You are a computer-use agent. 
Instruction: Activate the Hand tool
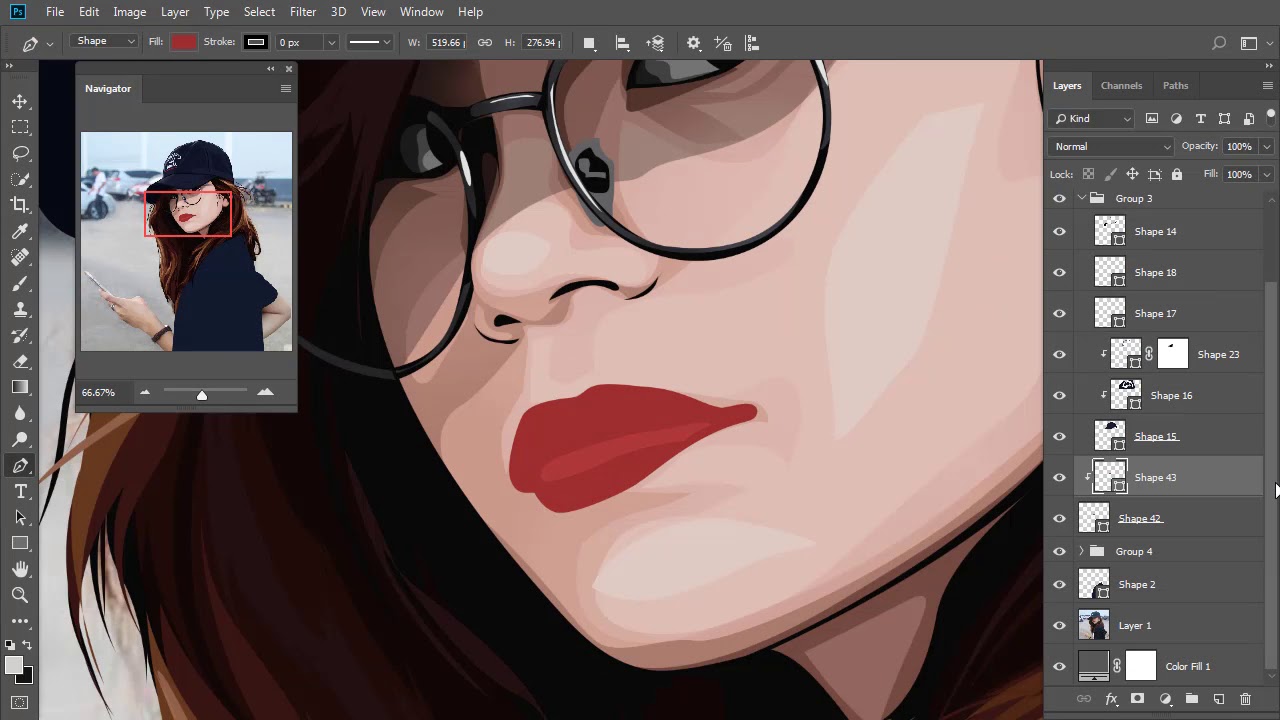(20, 569)
